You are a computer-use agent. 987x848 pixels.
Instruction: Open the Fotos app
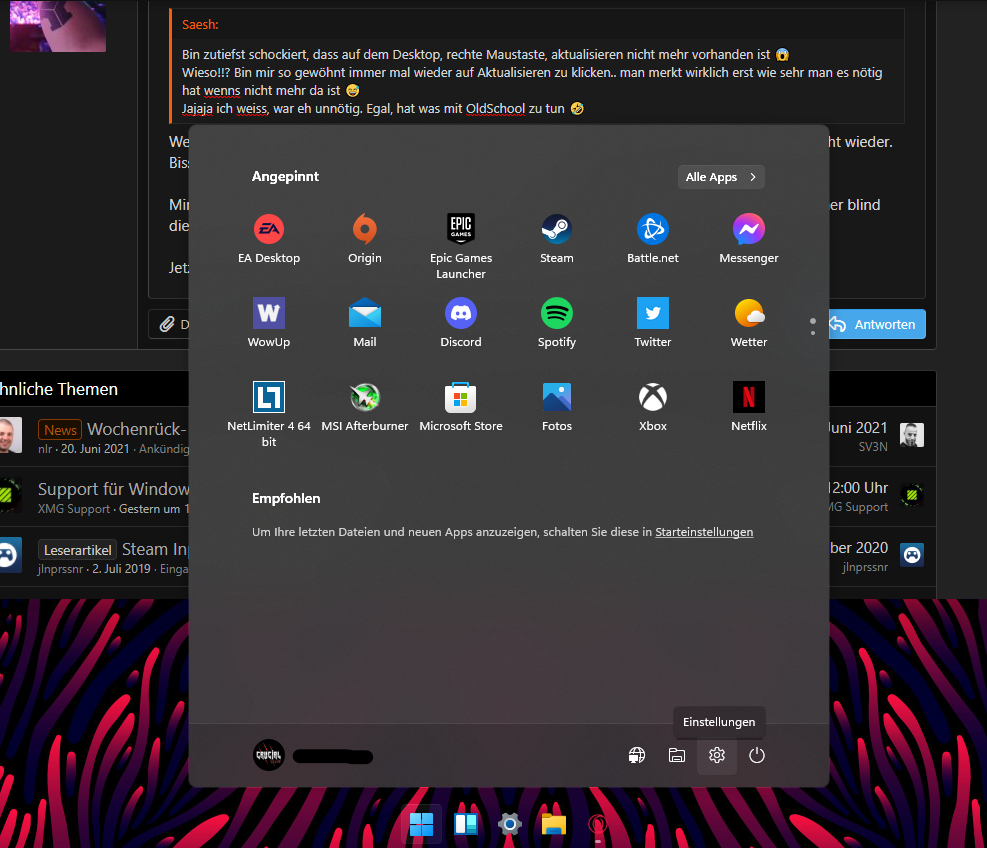coord(556,407)
